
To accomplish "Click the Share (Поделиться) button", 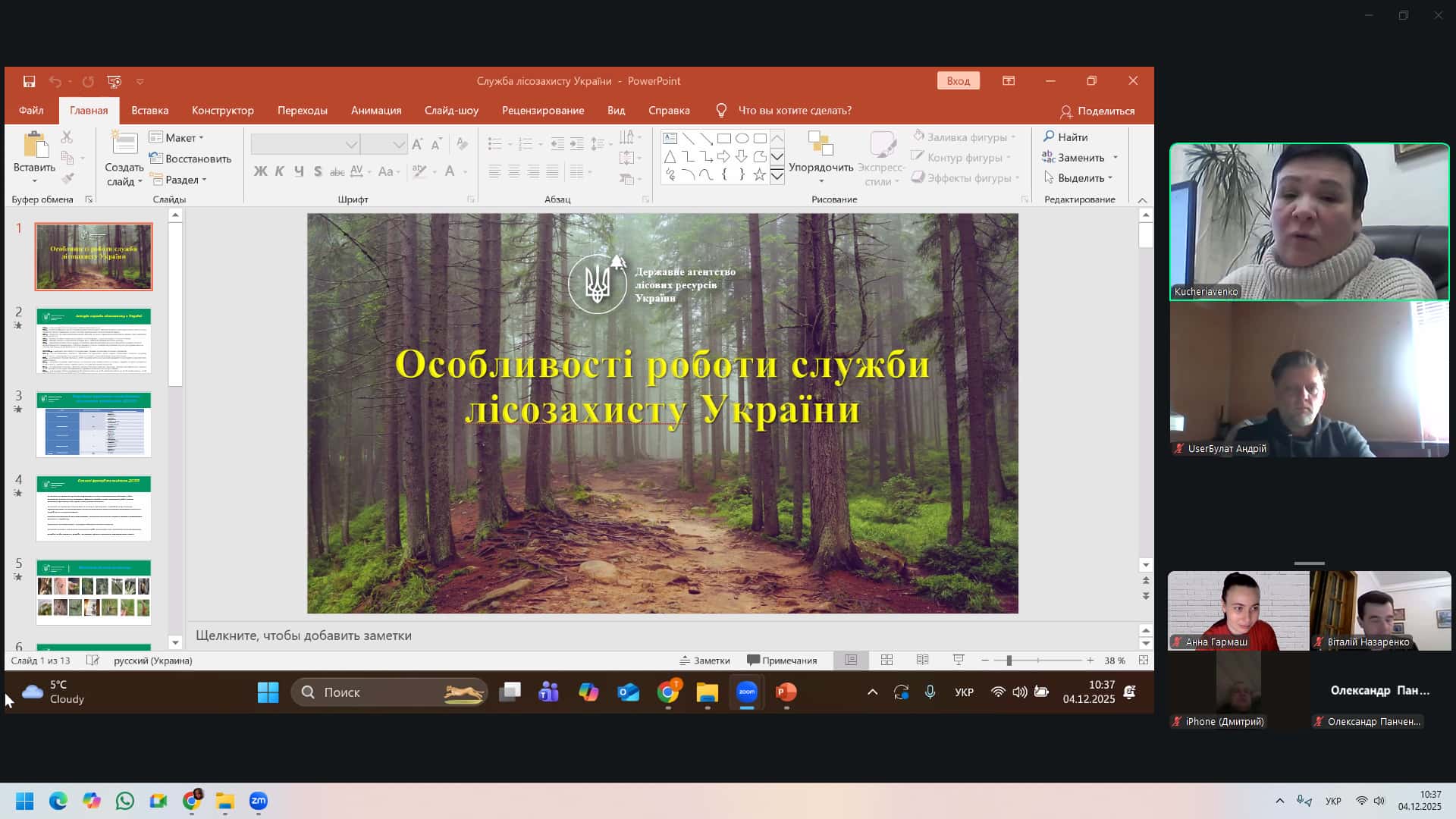I will point(1097,111).
